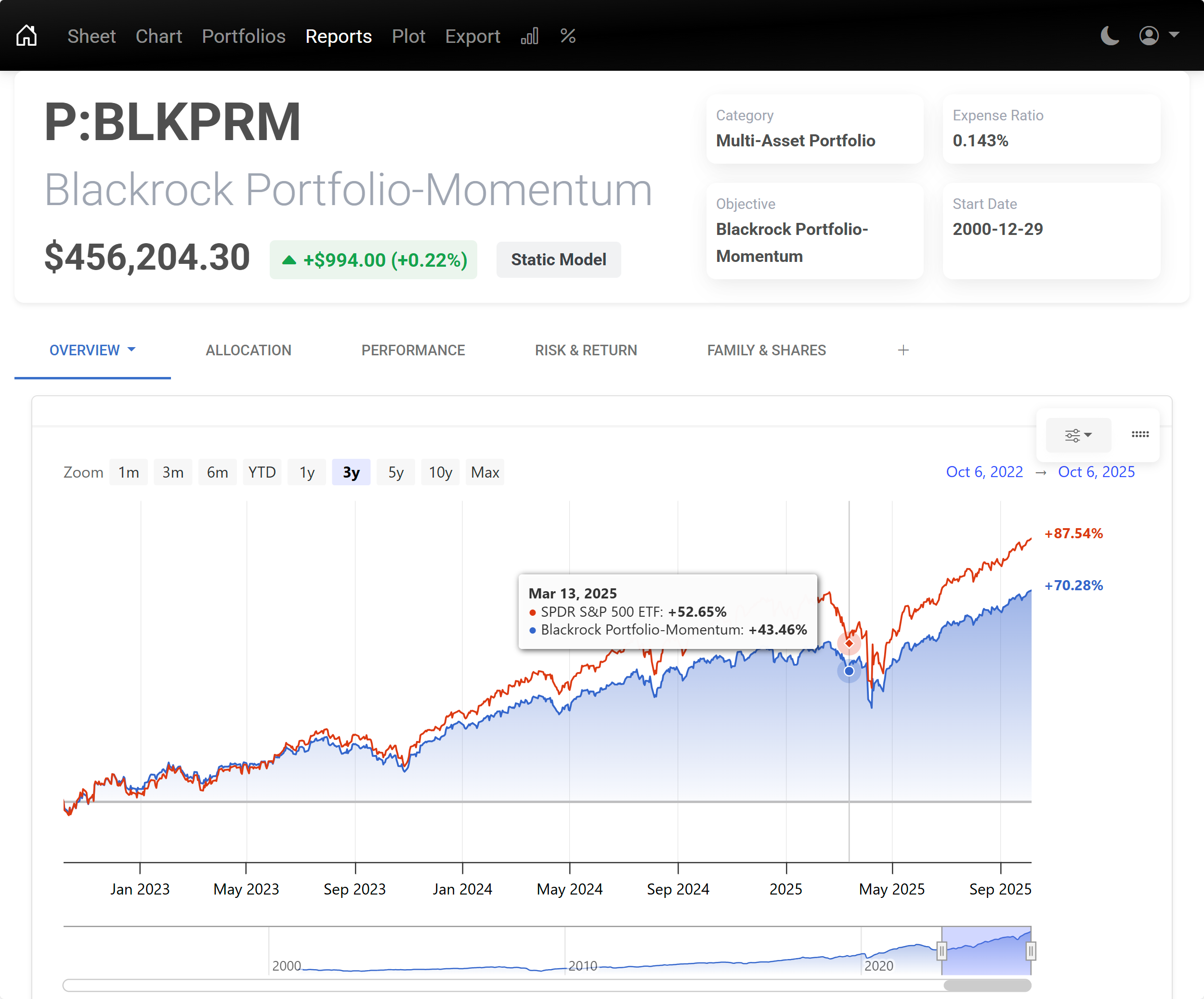Viewport: 1204px width, 999px height.
Task: Click the plus icon to add a tab
Action: pyautogui.click(x=903, y=350)
